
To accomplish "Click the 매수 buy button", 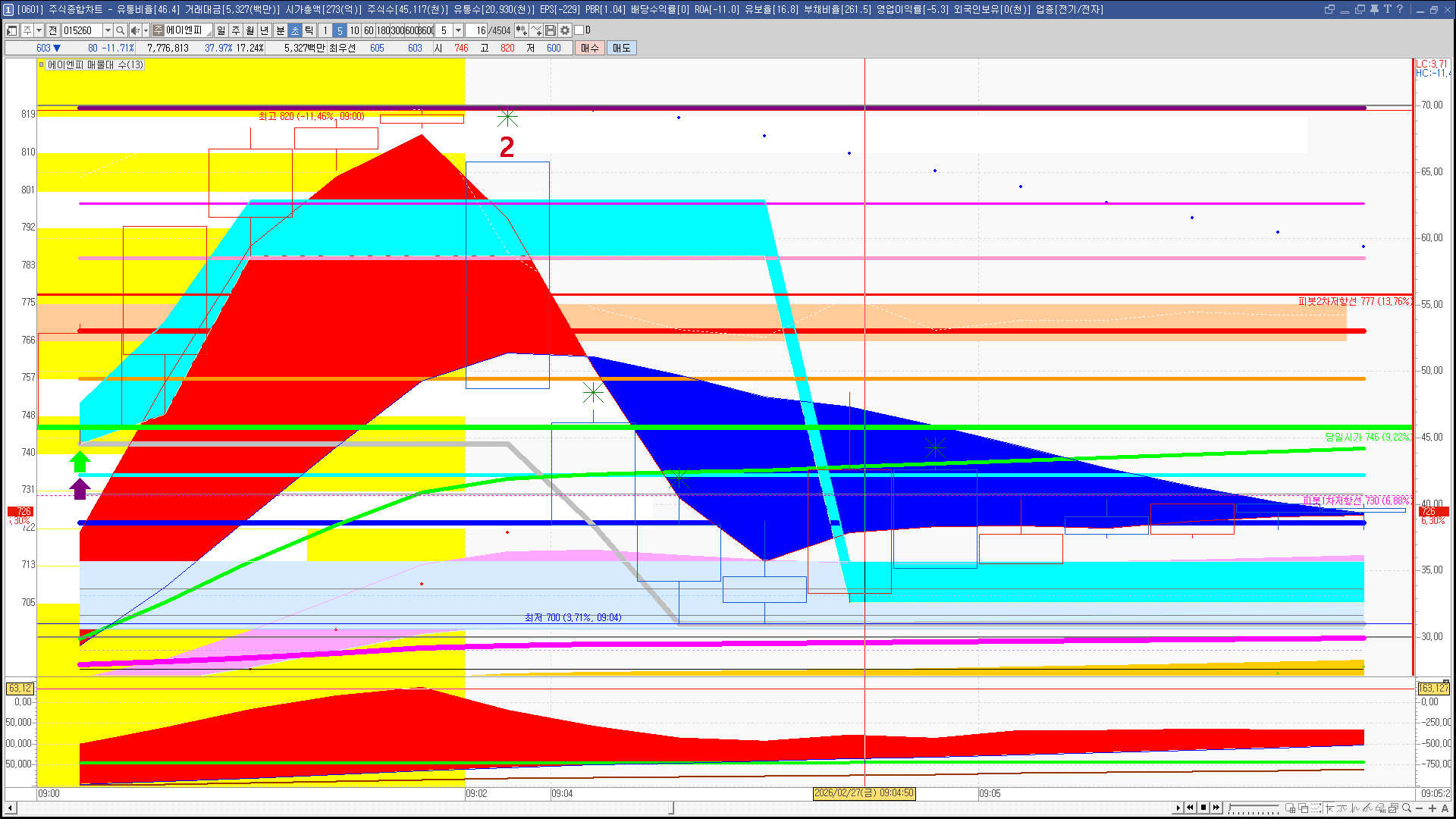I will click(x=590, y=48).
